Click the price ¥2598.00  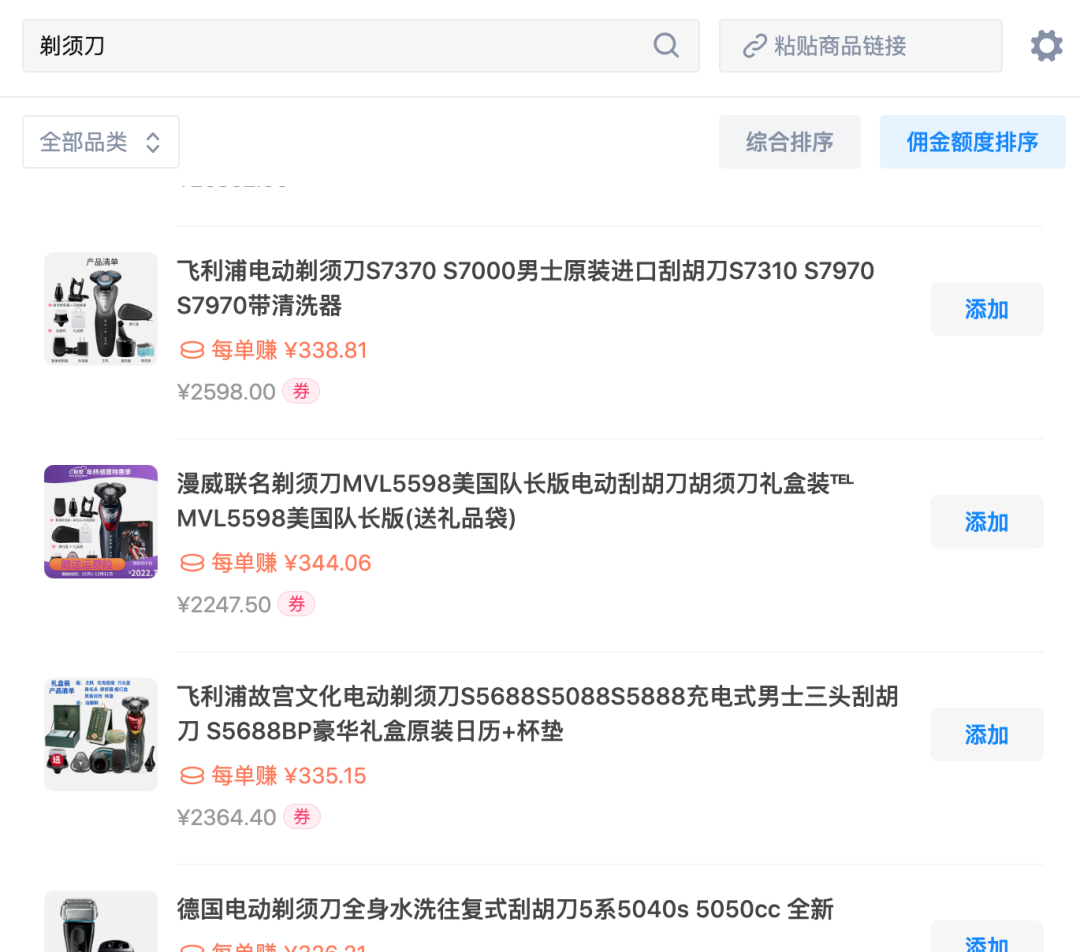point(226,392)
